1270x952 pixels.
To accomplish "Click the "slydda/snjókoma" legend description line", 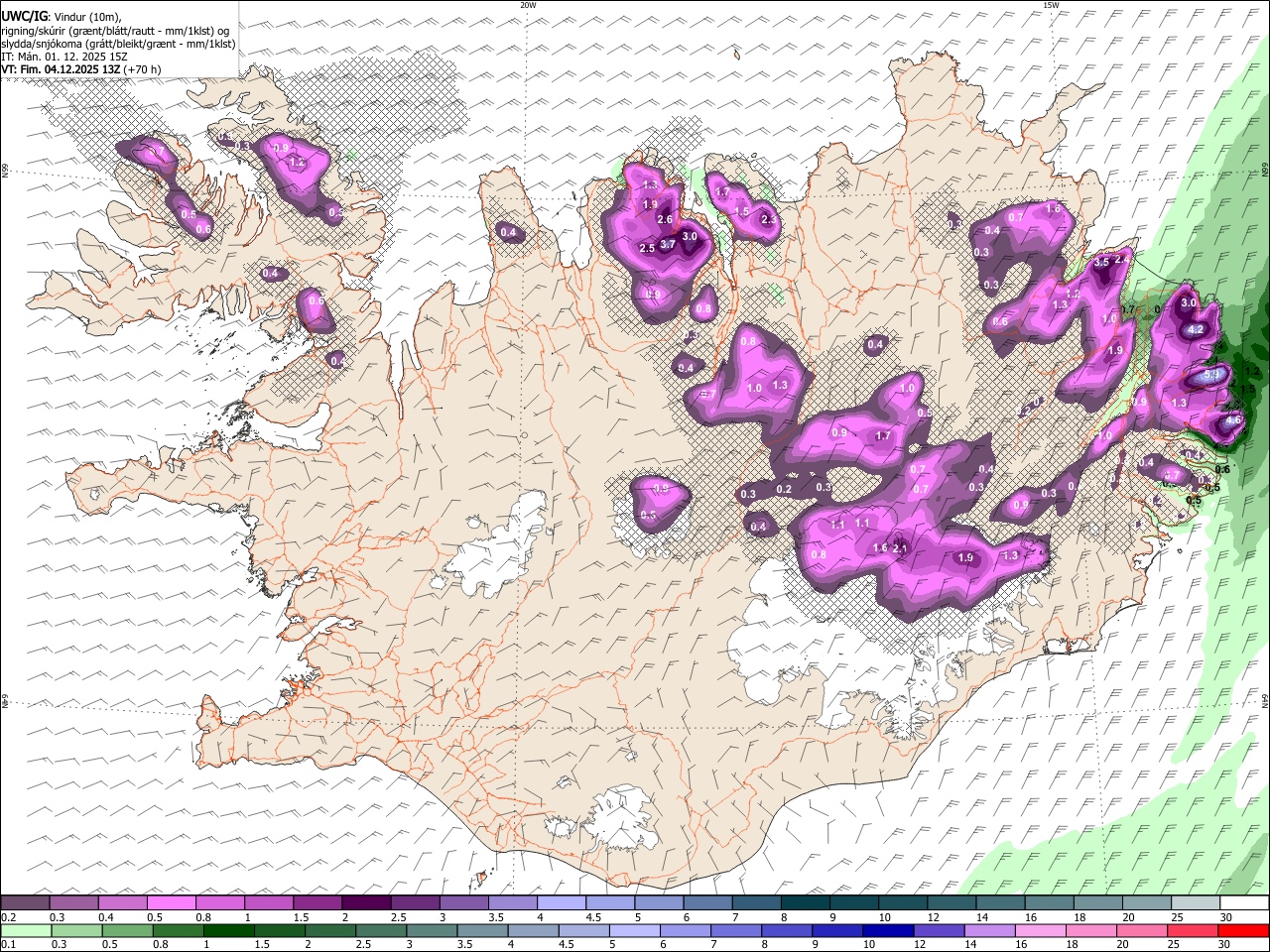I will [119, 44].
